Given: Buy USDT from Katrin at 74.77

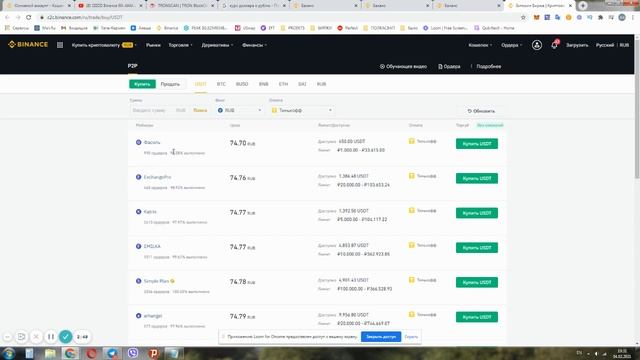Looking at the screenshot, I should [477, 213].
